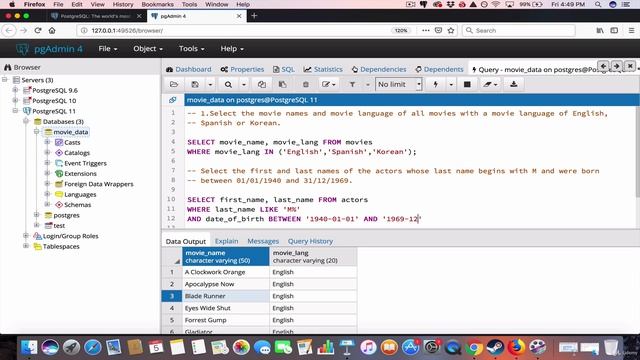The width and height of the screenshot is (640, 360).
Task: Expand the Find options dropdown arrow
Action: 244,84
